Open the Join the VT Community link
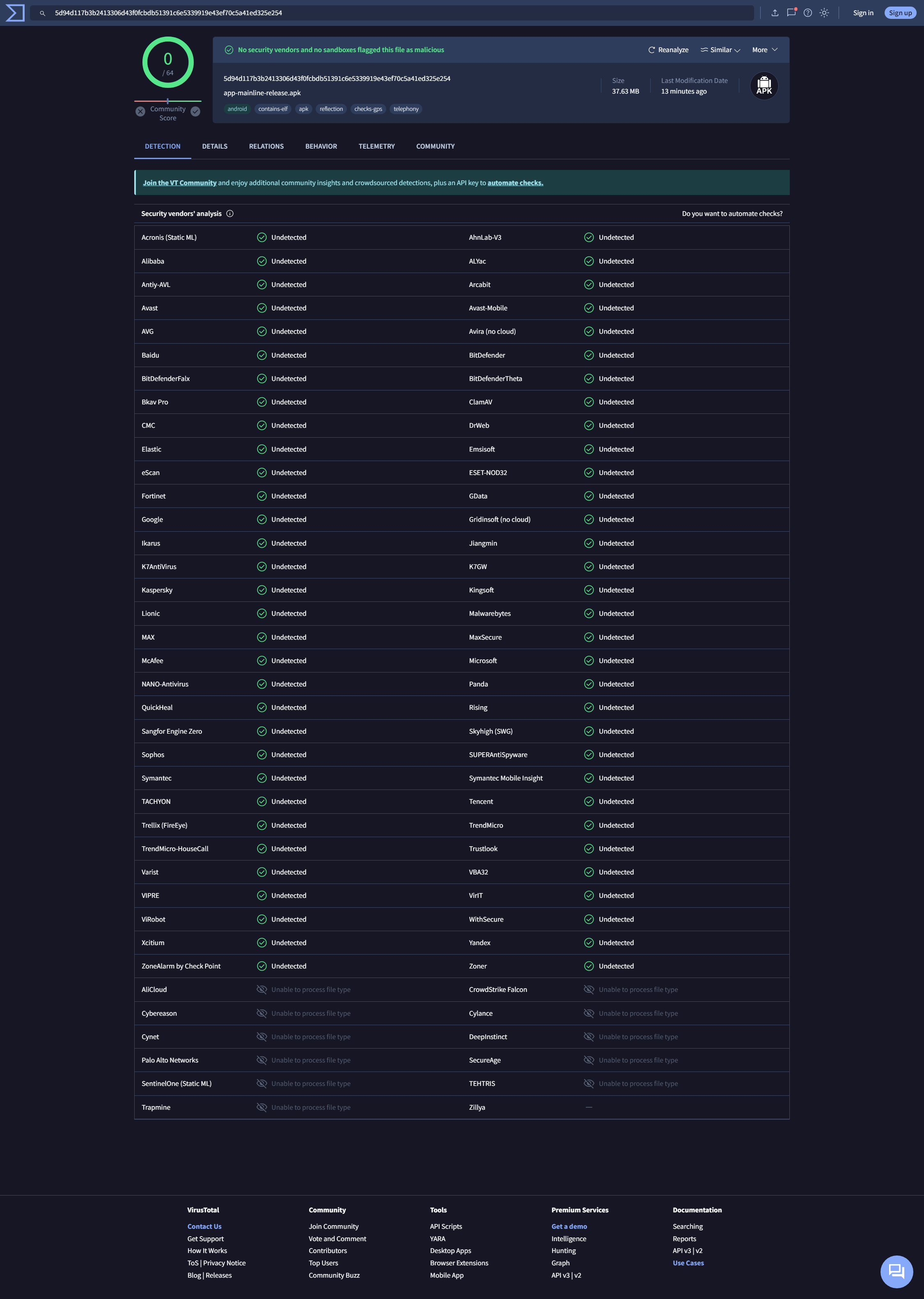 tap(180, 183)
